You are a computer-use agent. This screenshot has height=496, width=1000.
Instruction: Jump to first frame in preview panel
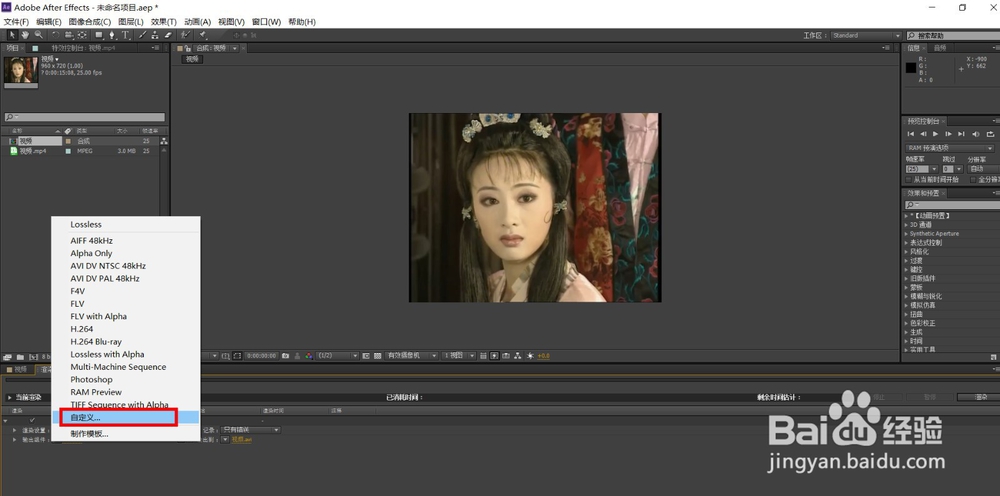[x=911, y=134]
